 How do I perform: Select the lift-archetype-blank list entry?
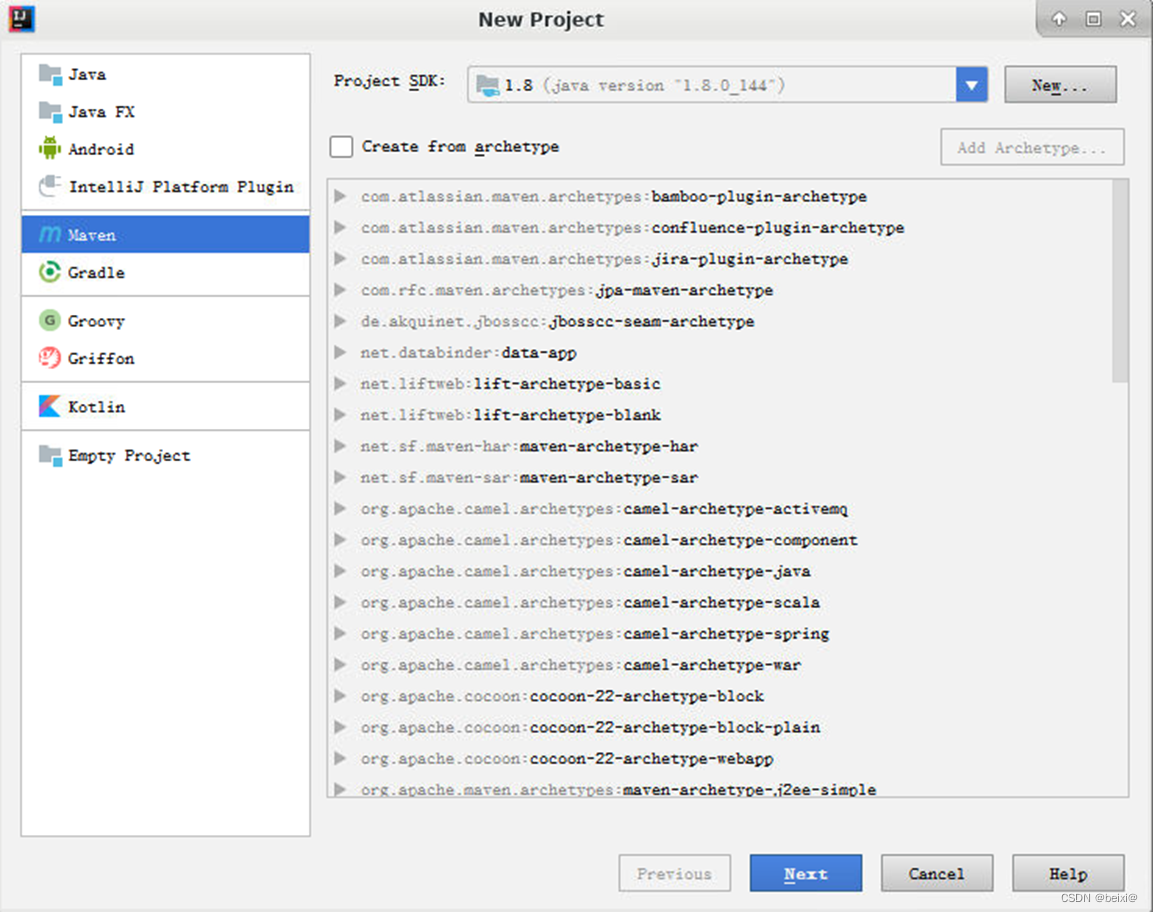(x=567, y=415)
